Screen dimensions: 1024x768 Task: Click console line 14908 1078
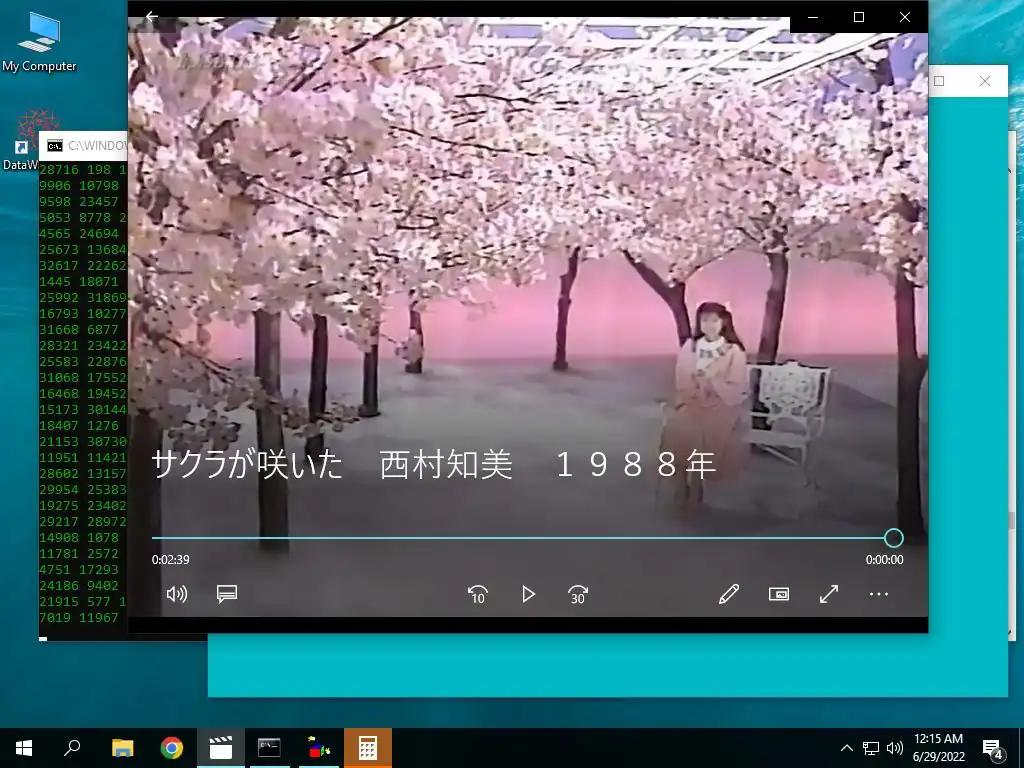pos(79,537)
